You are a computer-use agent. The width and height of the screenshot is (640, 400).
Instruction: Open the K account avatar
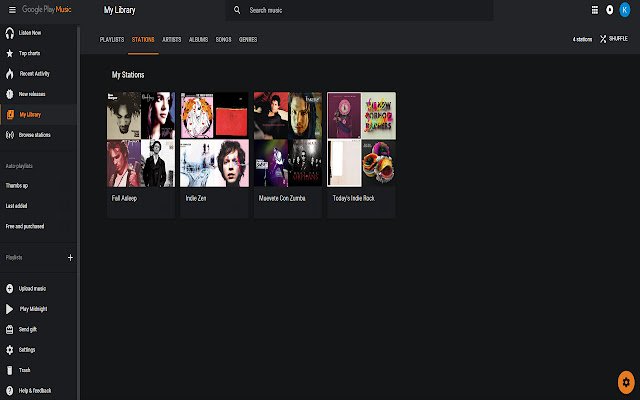tap(624, 10)
